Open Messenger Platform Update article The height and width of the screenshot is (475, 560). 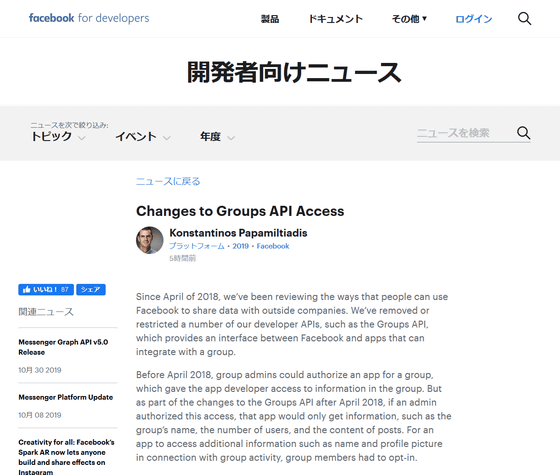(66, 397)
